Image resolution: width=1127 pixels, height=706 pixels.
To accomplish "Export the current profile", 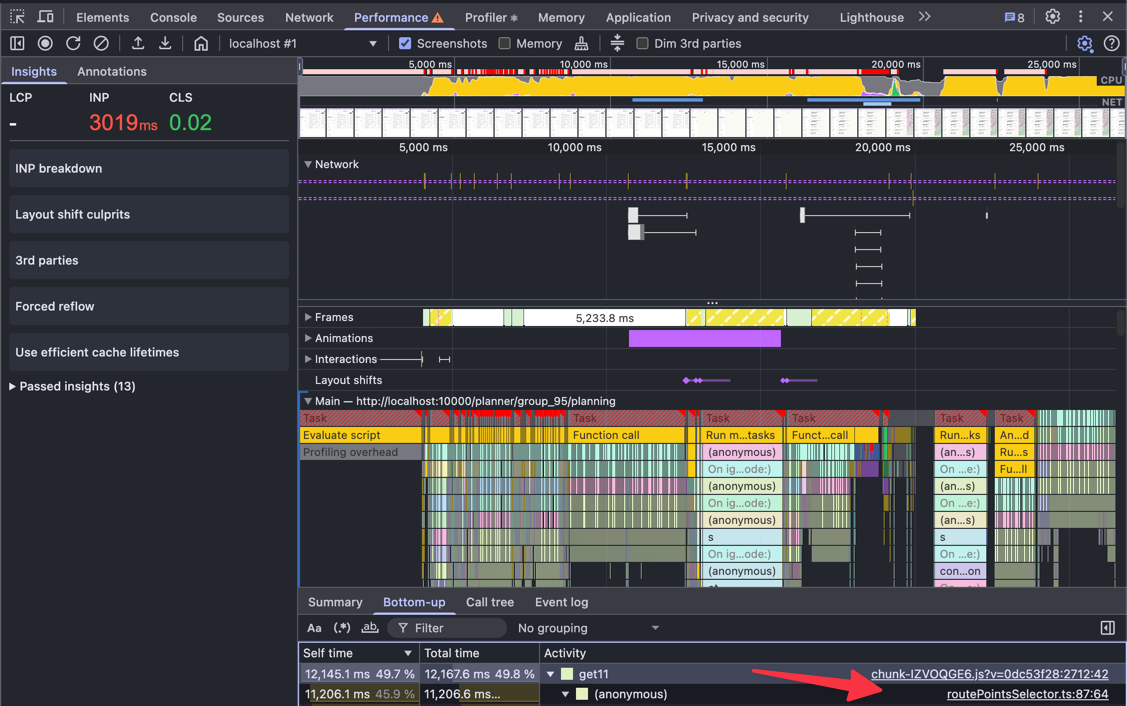I will coord(165,44).
